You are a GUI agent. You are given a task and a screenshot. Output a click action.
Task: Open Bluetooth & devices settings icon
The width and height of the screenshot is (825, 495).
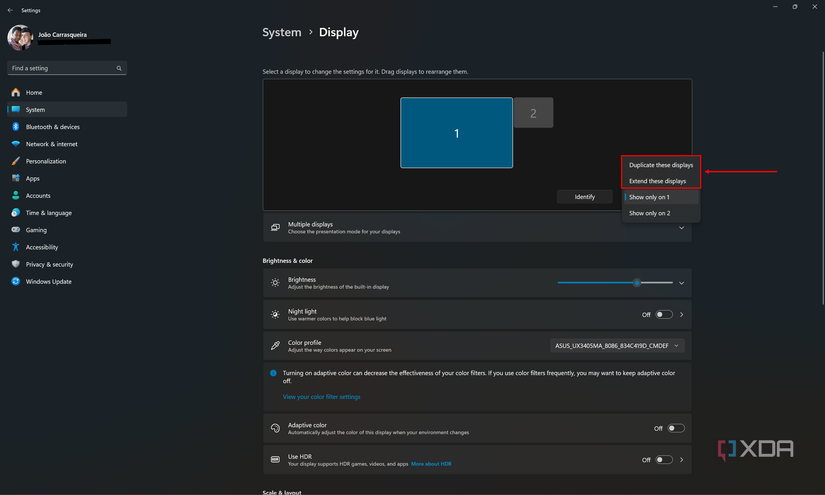[x=16, y=127]
